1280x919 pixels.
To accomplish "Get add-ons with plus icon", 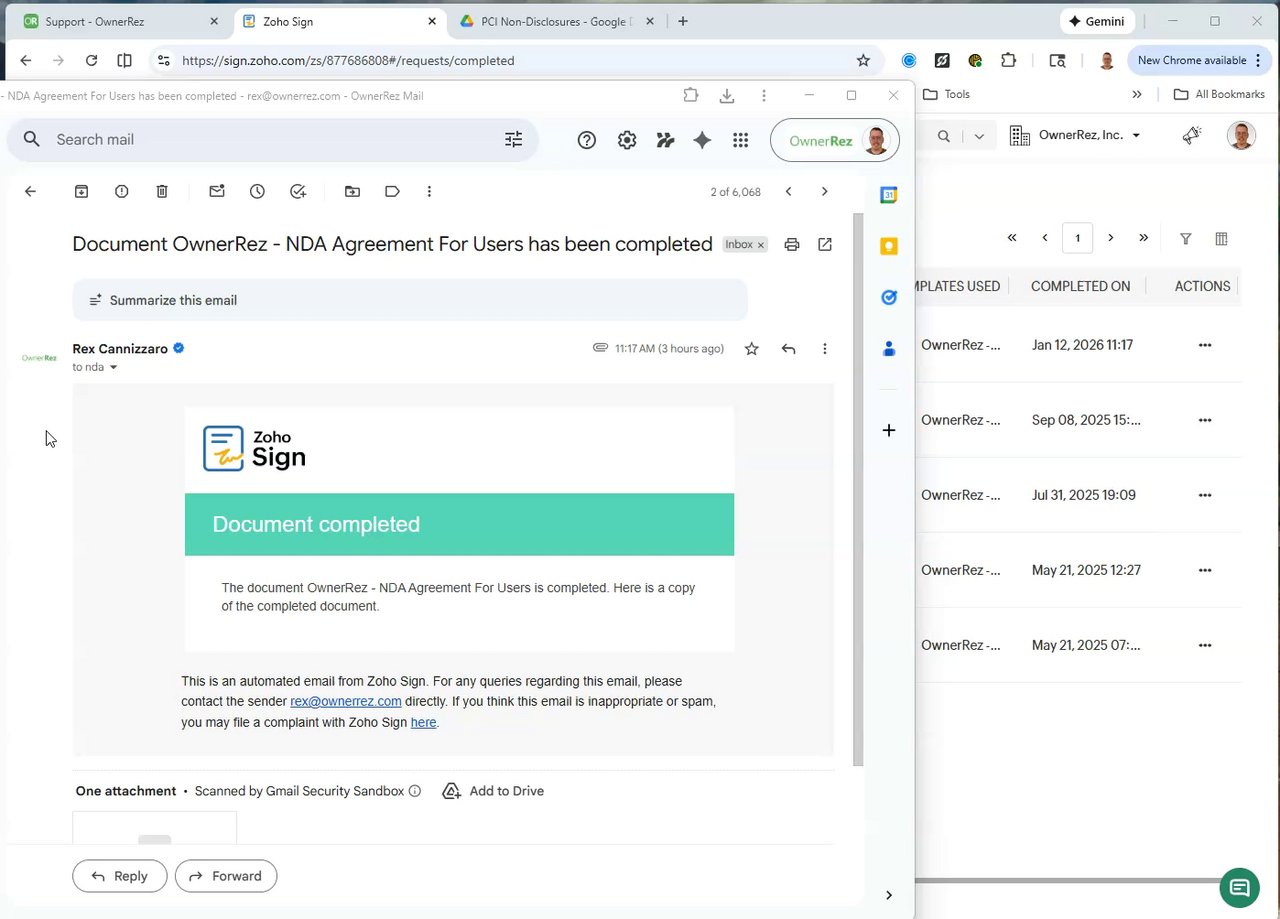I will 888,430.
